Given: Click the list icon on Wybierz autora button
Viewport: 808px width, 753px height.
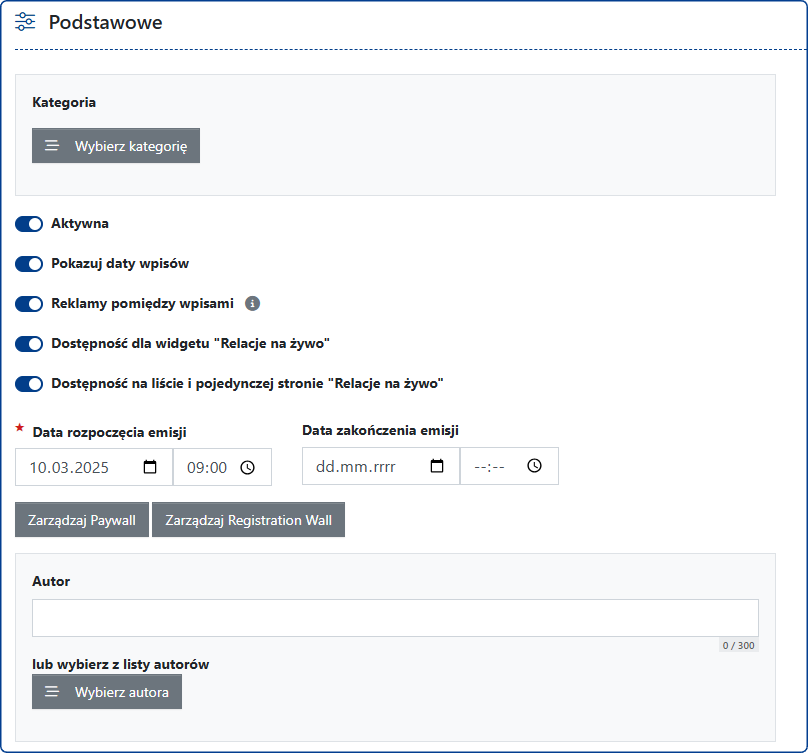Looking at the screenshot, I should (x=52, y=691).
